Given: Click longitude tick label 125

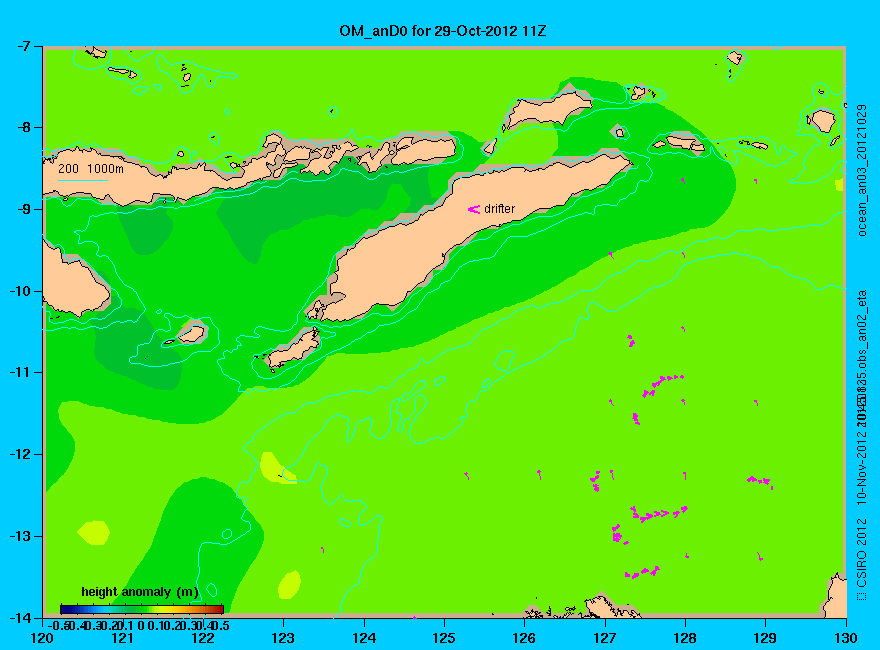Looking at the screenshot, I should [x=444, y=638].
